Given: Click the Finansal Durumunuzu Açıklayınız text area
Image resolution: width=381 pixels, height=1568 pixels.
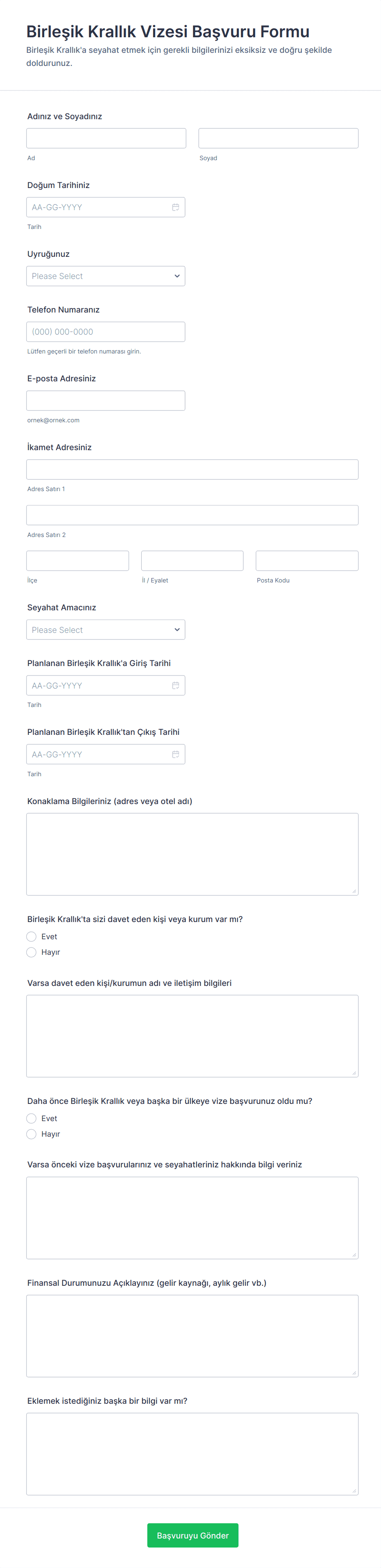Looking at the screenshot, I should [192, 1335].
